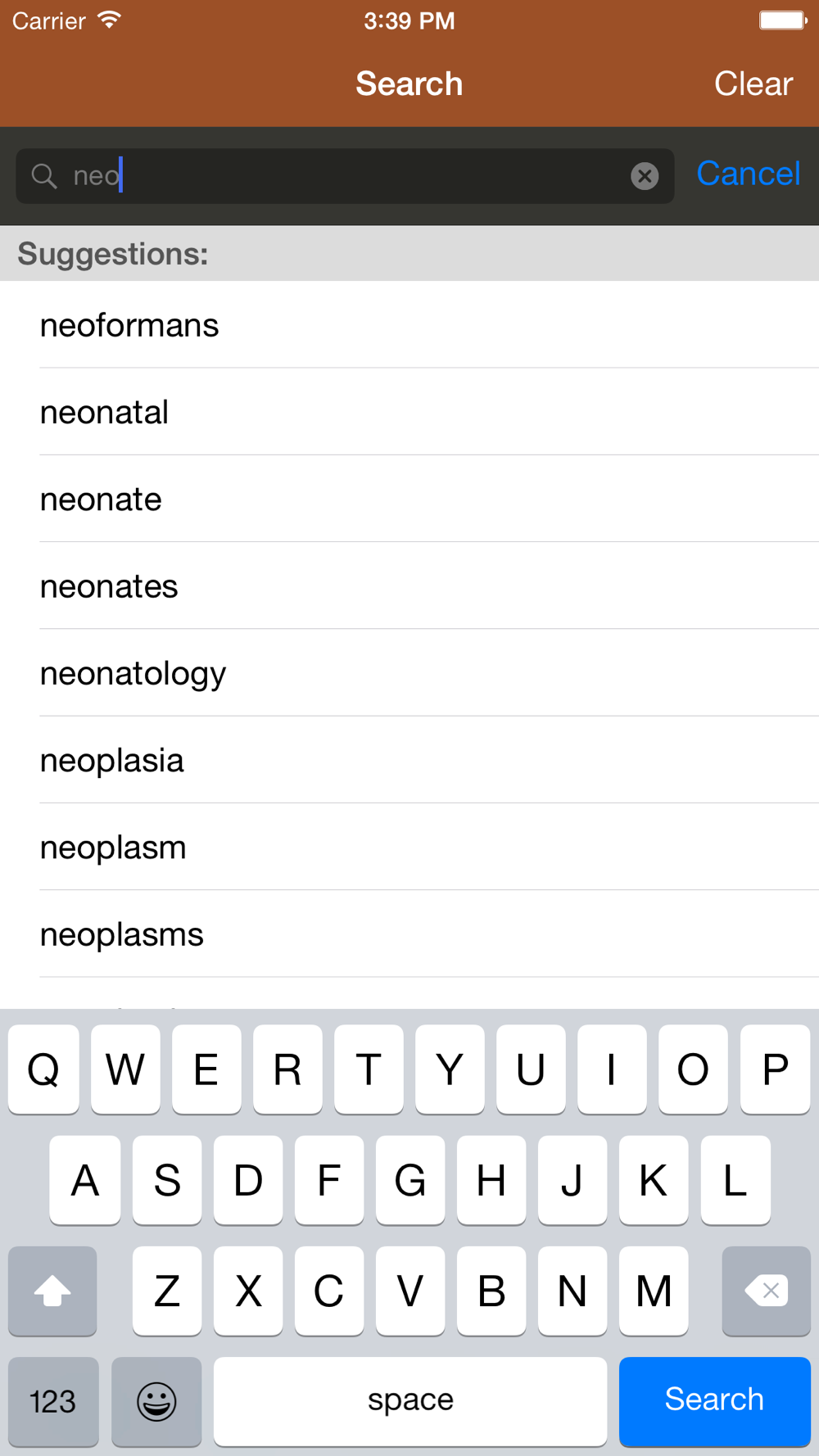Screen dimensions: 819x1456
Task: Toggle the shift key on keyboard
Action: [52, 1291]
